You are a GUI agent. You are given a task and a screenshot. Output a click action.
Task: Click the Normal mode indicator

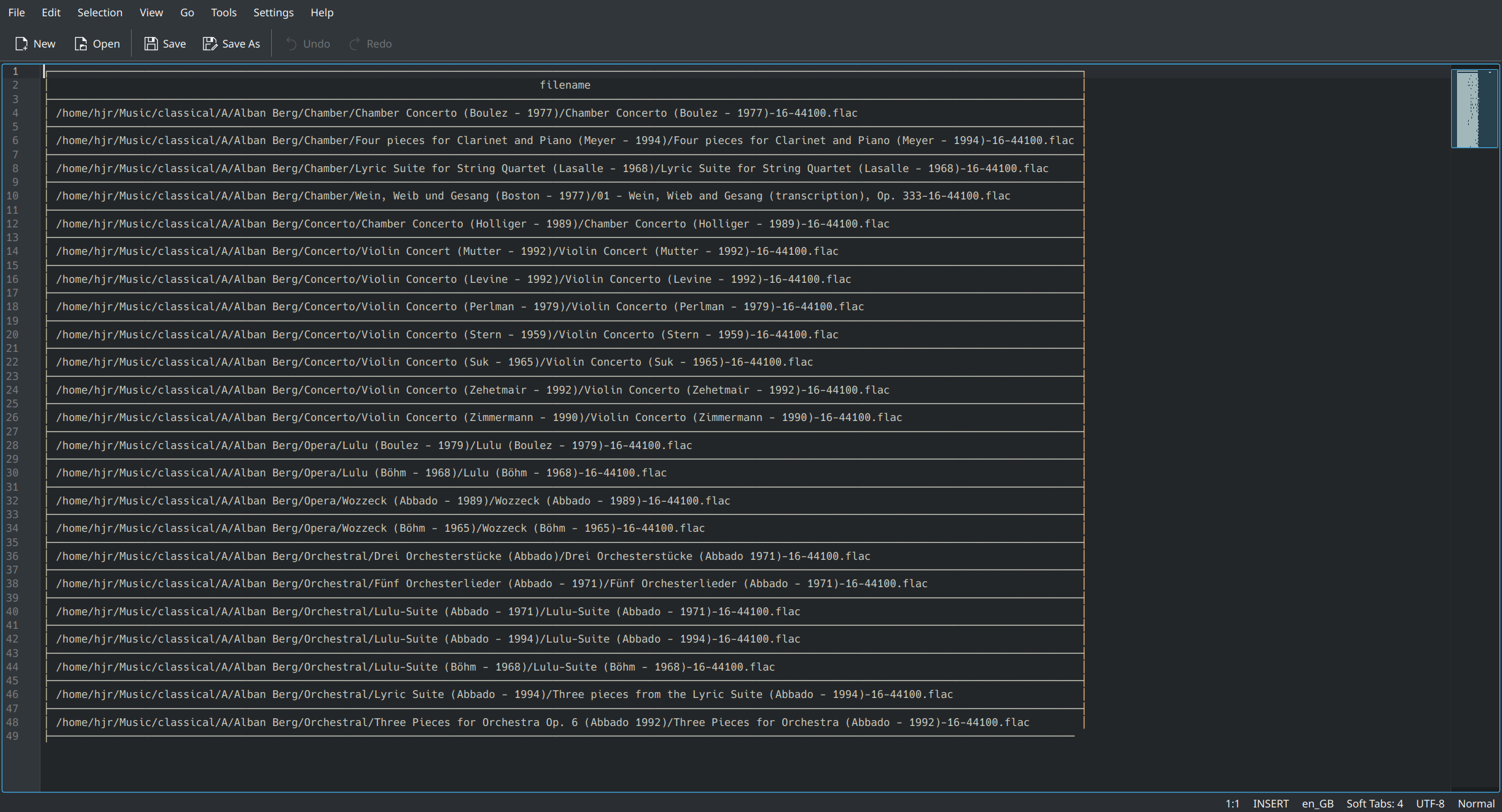tap(1476, 804)
